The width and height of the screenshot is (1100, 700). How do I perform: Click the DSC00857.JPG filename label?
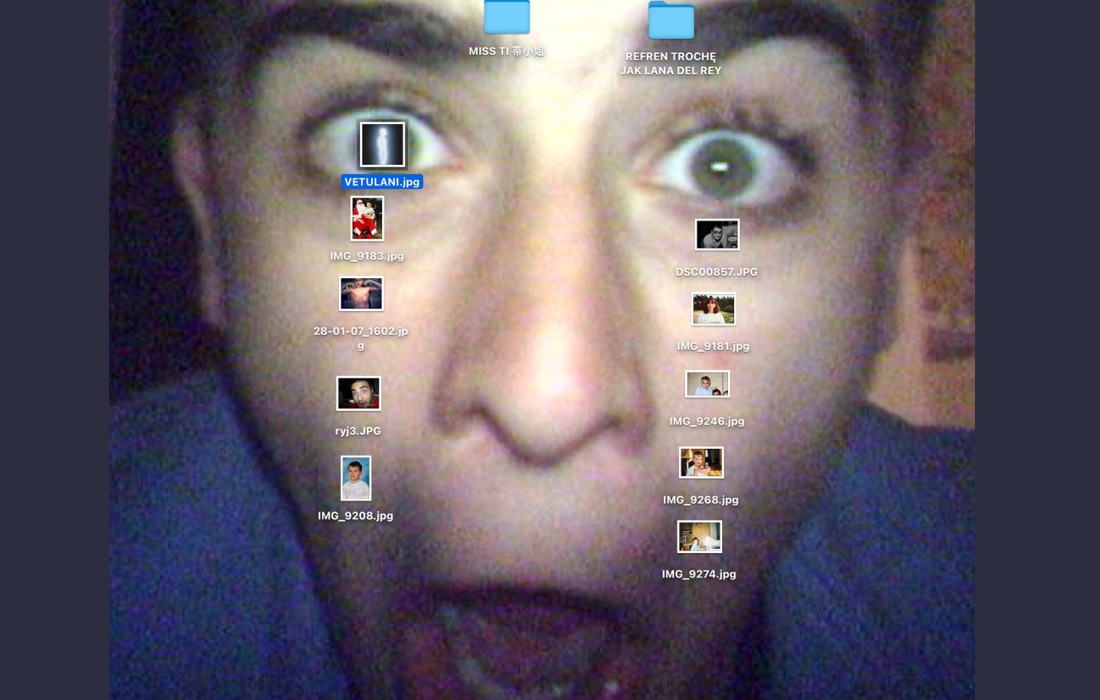pyautogui.click(x=716, y=272)
